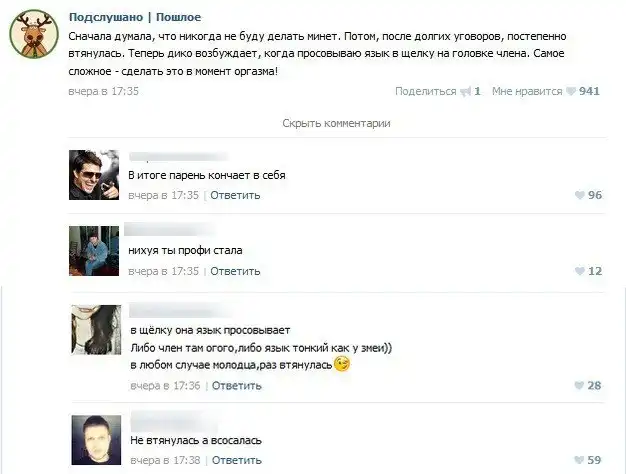626x474 pixels.
Task: Like the comment with 12 hearts
Action: [x=580, y=271]
